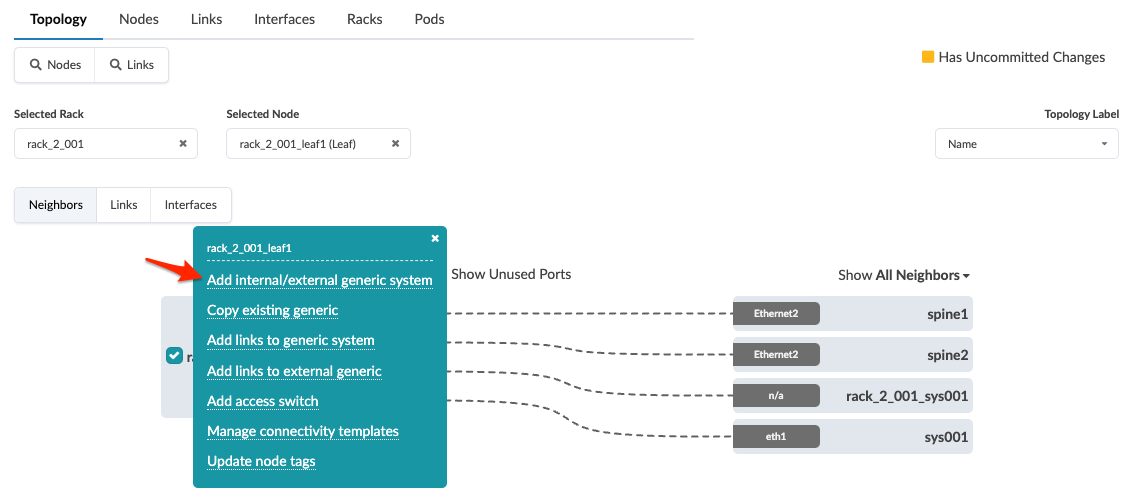
Task: Clear the Selected Node selection
Action: [x=395, y=144]
